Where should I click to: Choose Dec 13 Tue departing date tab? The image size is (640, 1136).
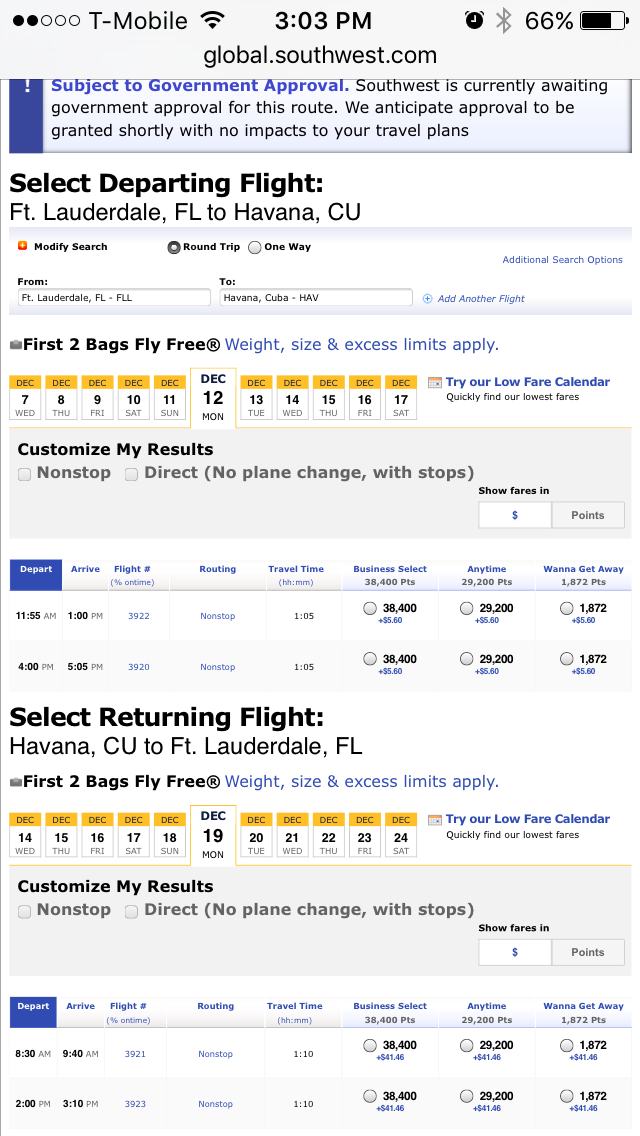(256, 397)
